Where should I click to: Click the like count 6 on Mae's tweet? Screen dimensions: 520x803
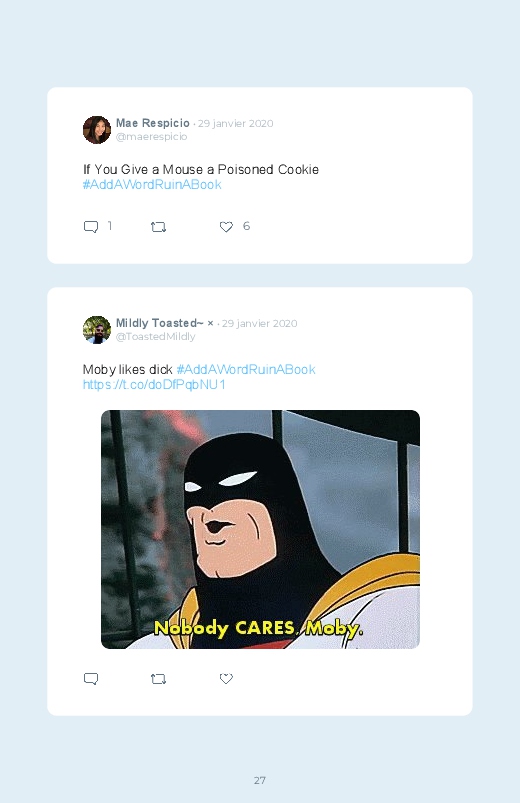(x=246, y=226)
